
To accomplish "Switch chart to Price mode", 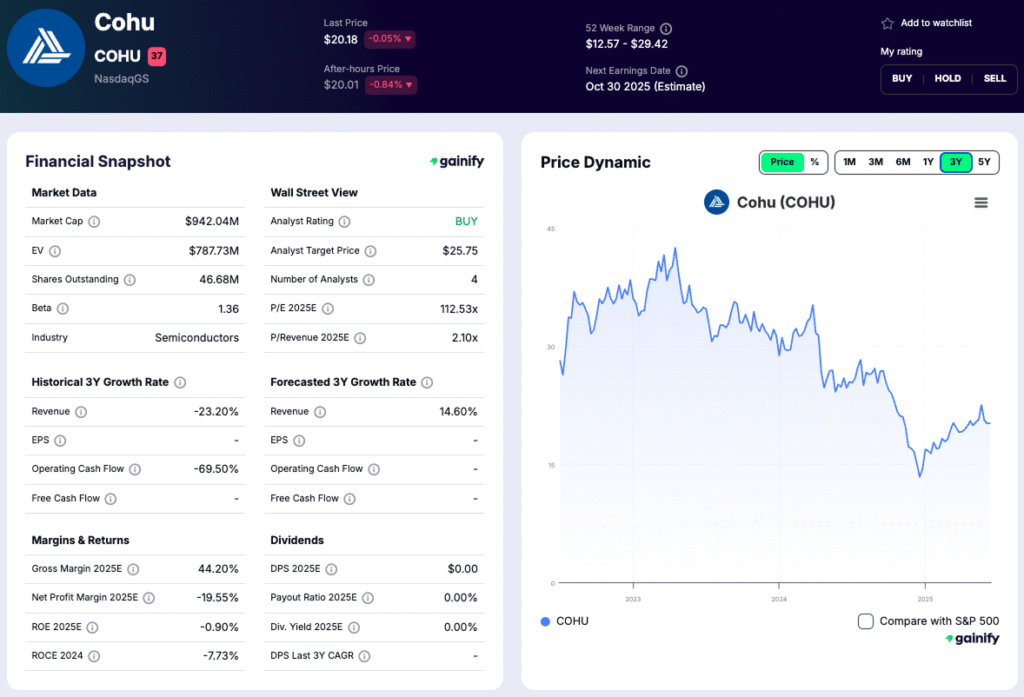I will tap(782, 162).
